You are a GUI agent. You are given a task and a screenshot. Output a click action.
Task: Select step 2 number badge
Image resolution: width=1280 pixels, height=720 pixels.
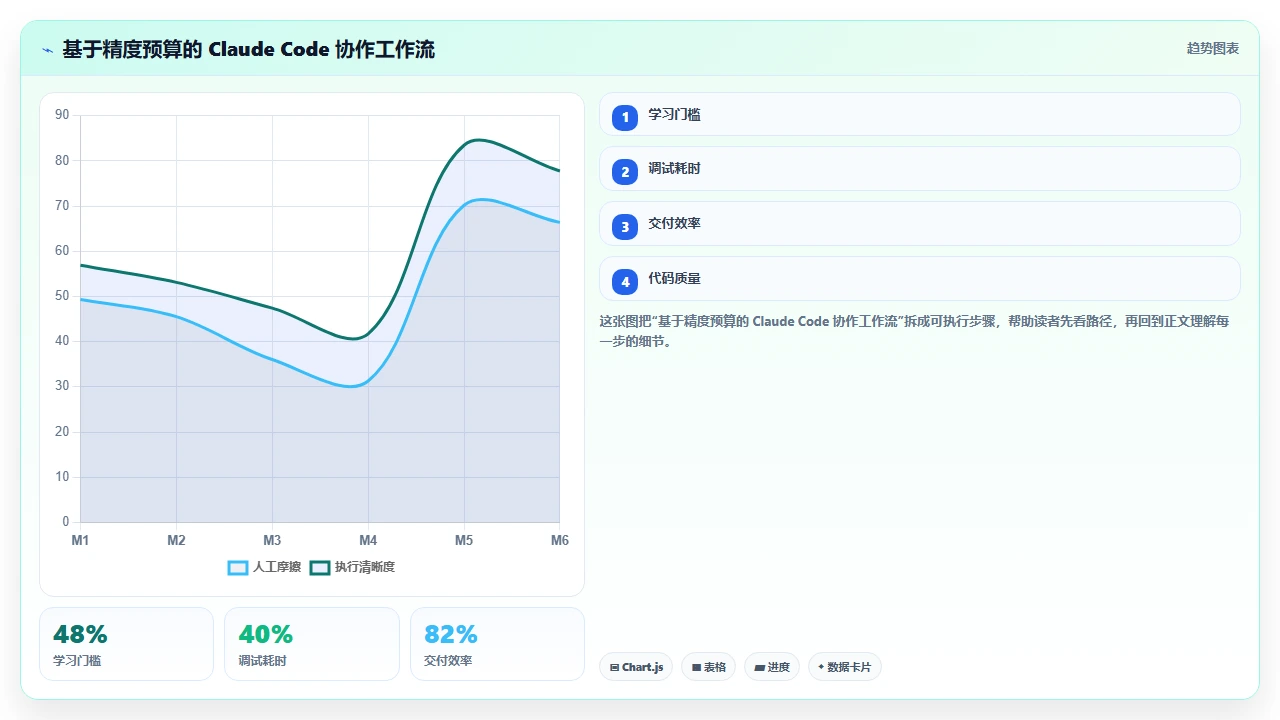(x=625, y=172)
